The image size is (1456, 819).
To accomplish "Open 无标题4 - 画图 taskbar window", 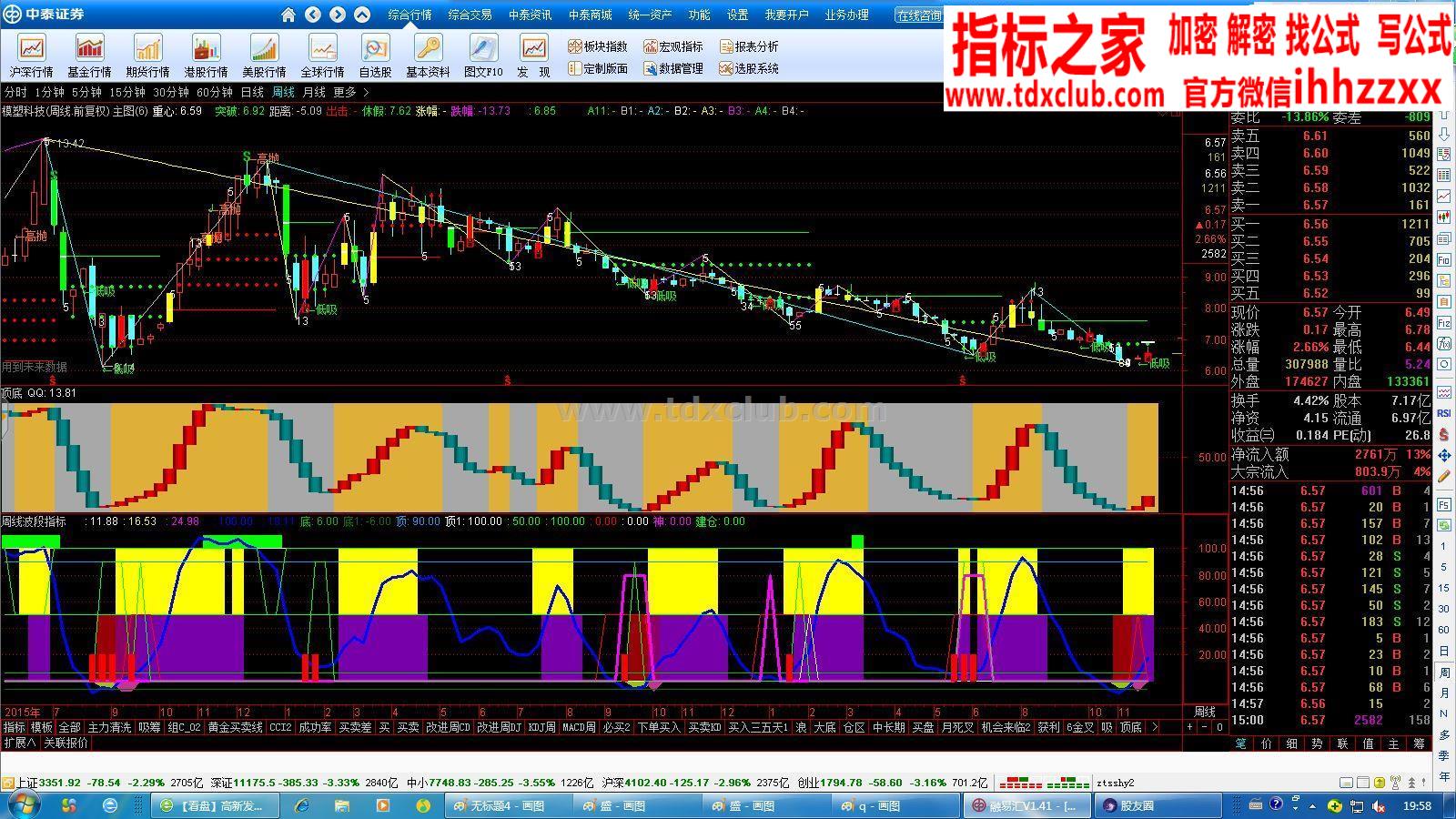I will tap(509, 805).
